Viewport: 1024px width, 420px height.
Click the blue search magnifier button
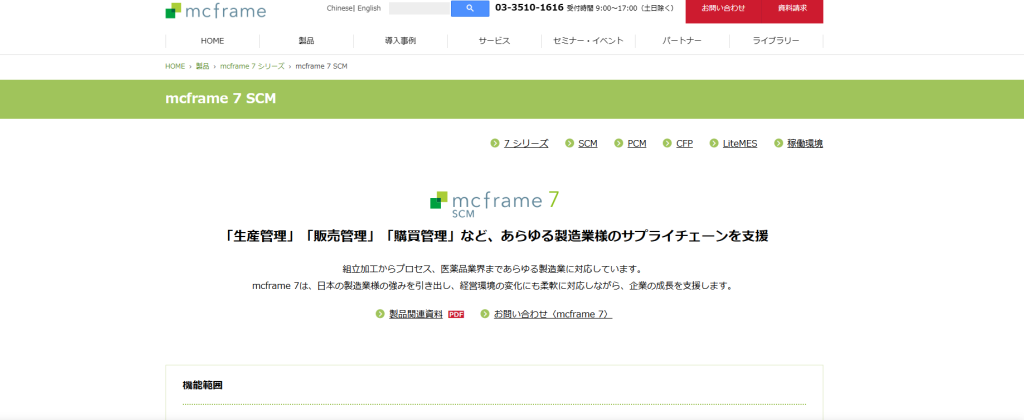click(x=470, y=8)
